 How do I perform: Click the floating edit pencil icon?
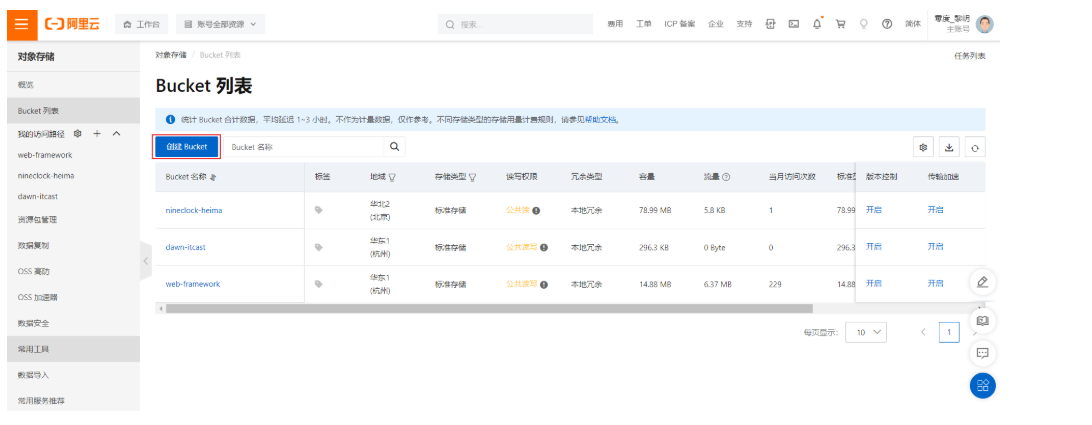pos(983,282)
